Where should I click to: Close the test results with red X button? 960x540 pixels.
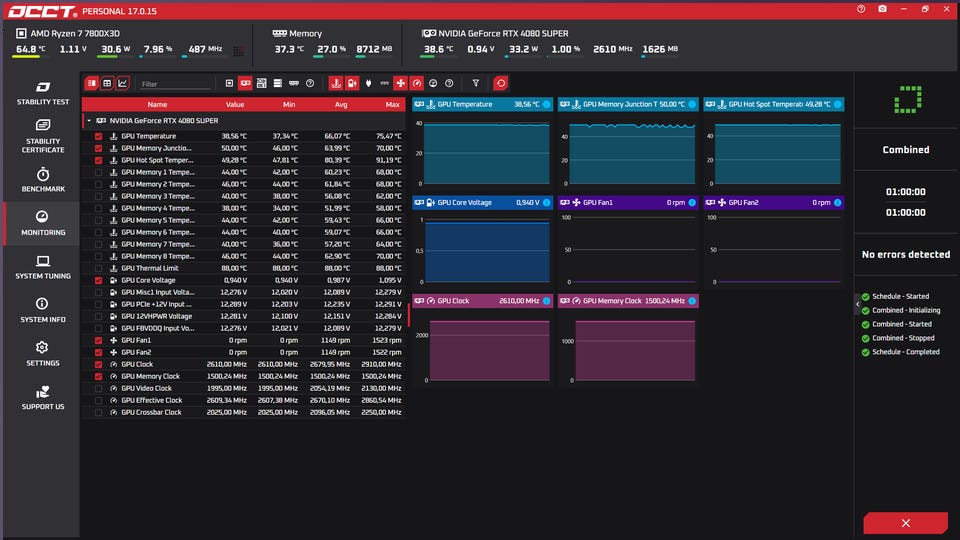906,523
